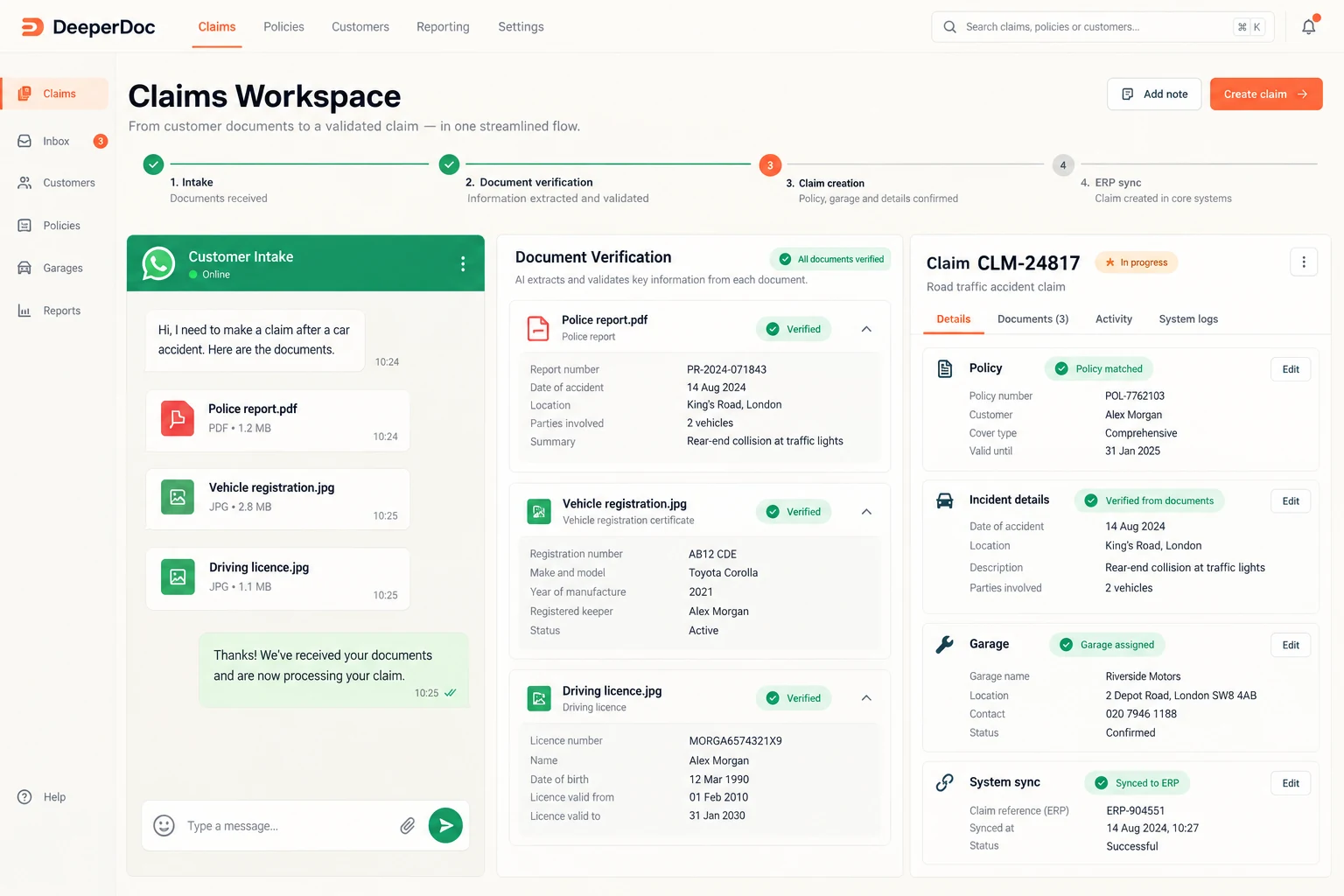The image size is (1344, 896).
Task: Click garage name Riverside Motors
Action: (x=1143, y=676)
